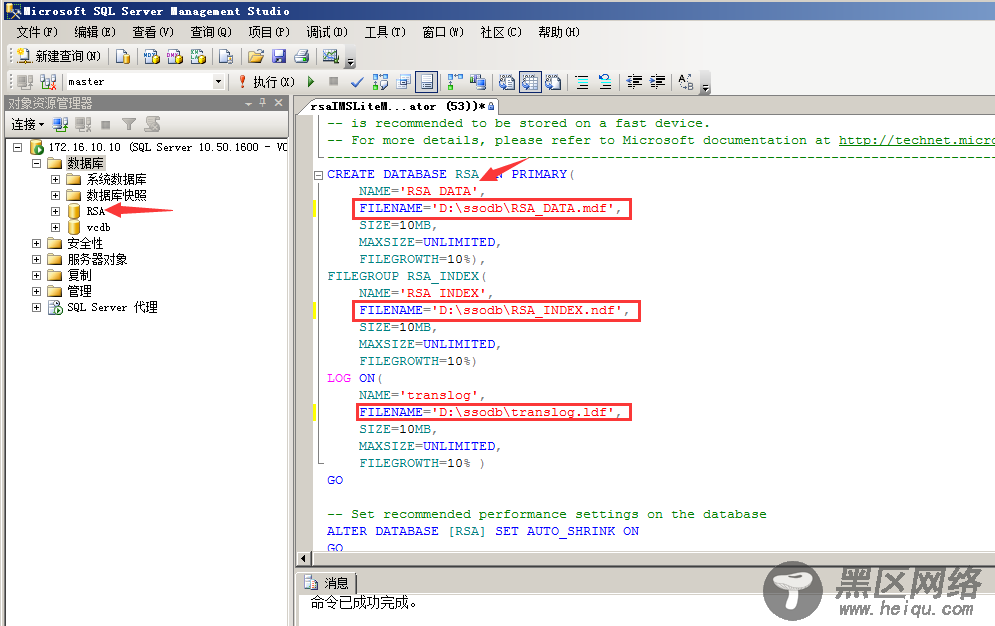
Task: Click the Parse checkmark icon
Action: click(357, 82)
